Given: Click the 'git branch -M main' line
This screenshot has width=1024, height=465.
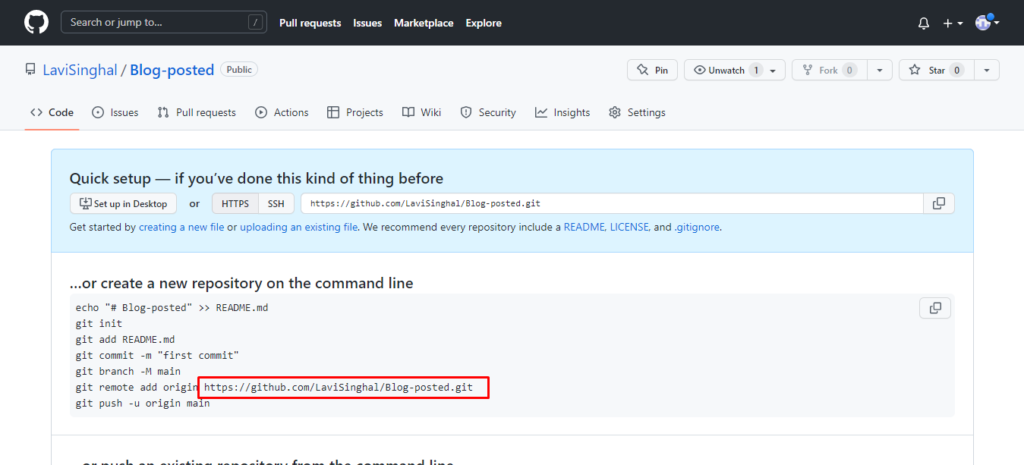Looking at the screenshot, I should (128, 372).
